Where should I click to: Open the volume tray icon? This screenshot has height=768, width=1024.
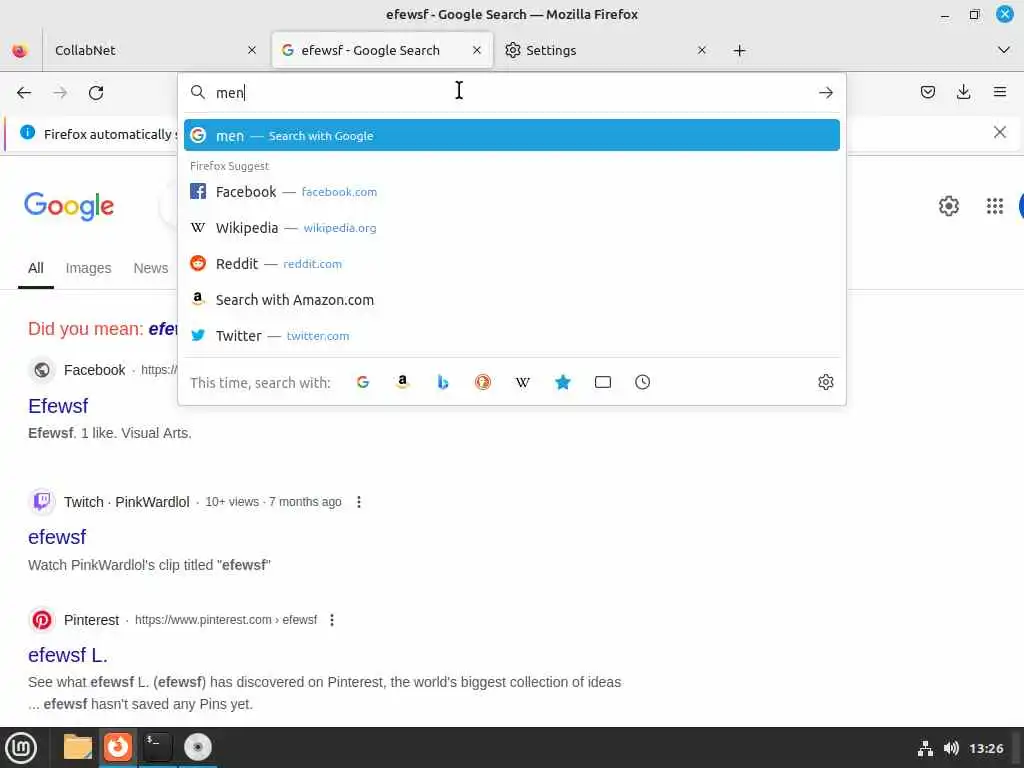pyautogui.click(x=951, y=748)
